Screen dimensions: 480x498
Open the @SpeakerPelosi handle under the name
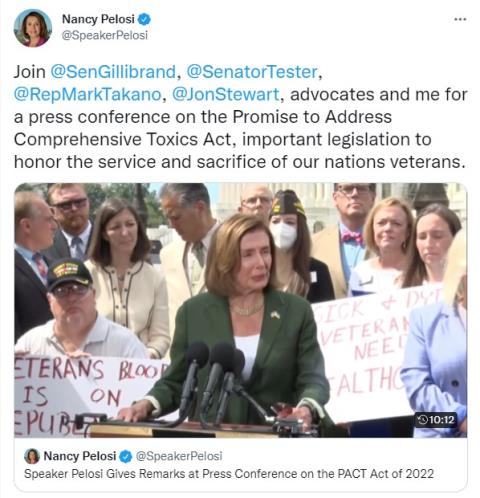tap(105, 35)
